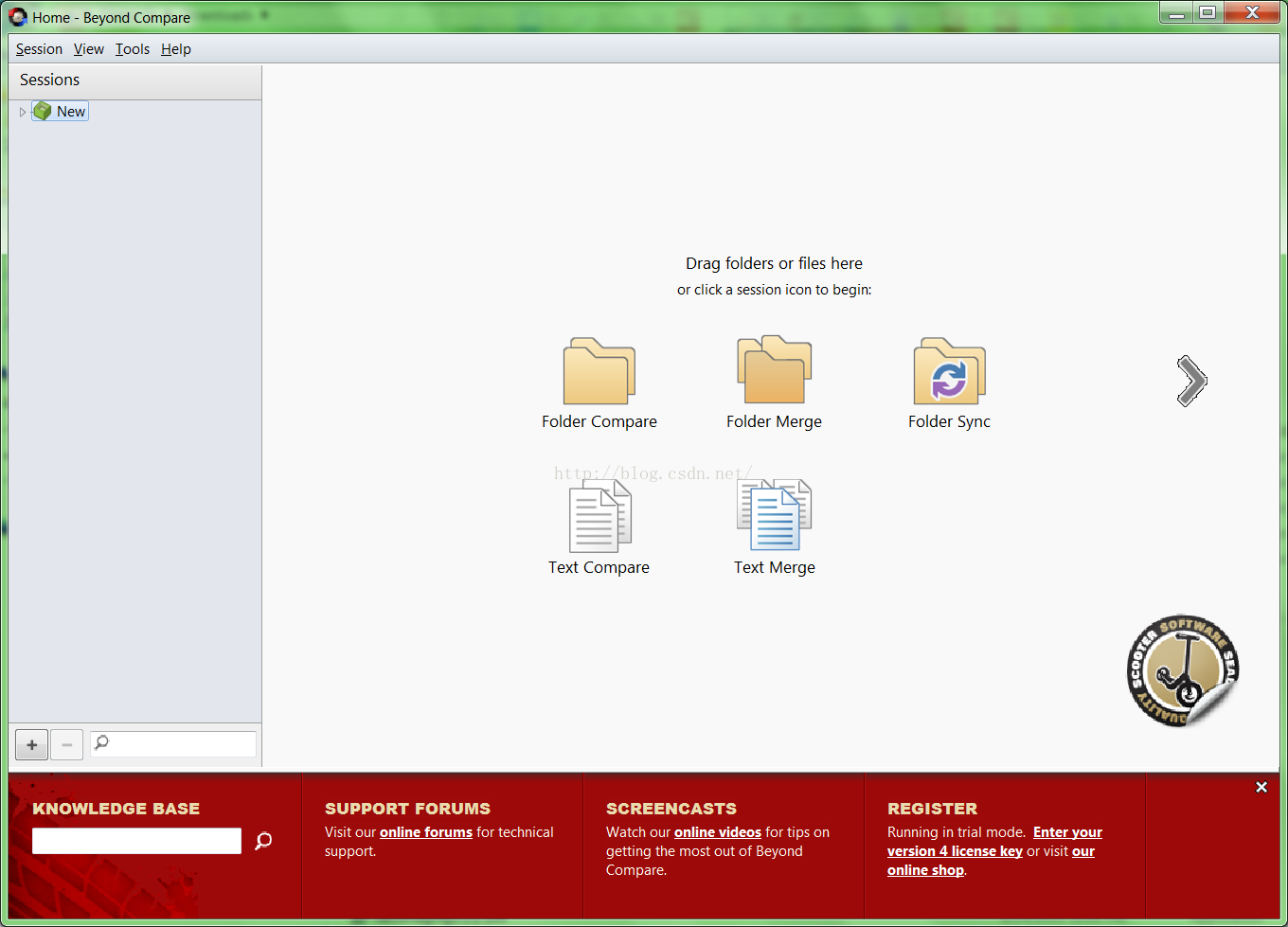
Task: Open the Tools menu
Action: pos(133,49)
